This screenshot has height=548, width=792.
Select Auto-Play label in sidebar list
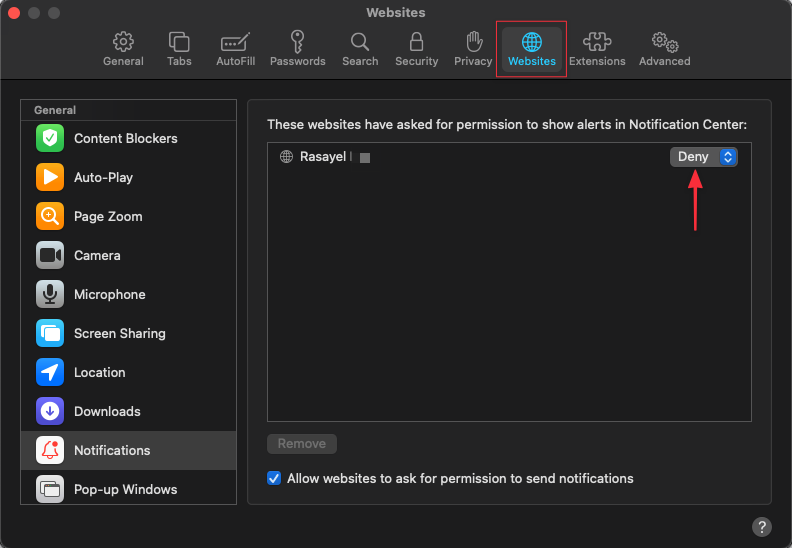[x=104, y=177]
